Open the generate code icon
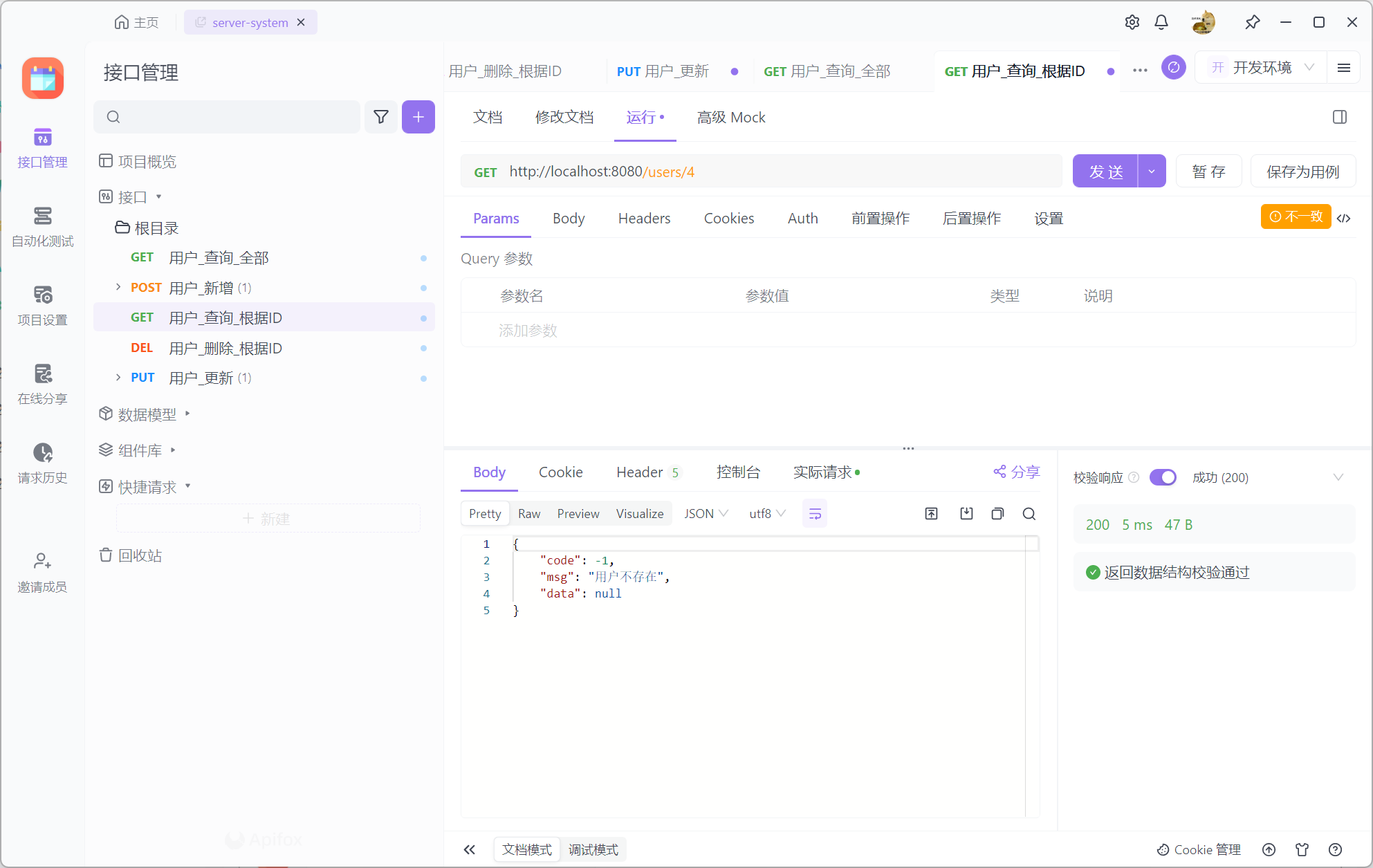This screenshot has width=1373, height=868. point(1344,218)
